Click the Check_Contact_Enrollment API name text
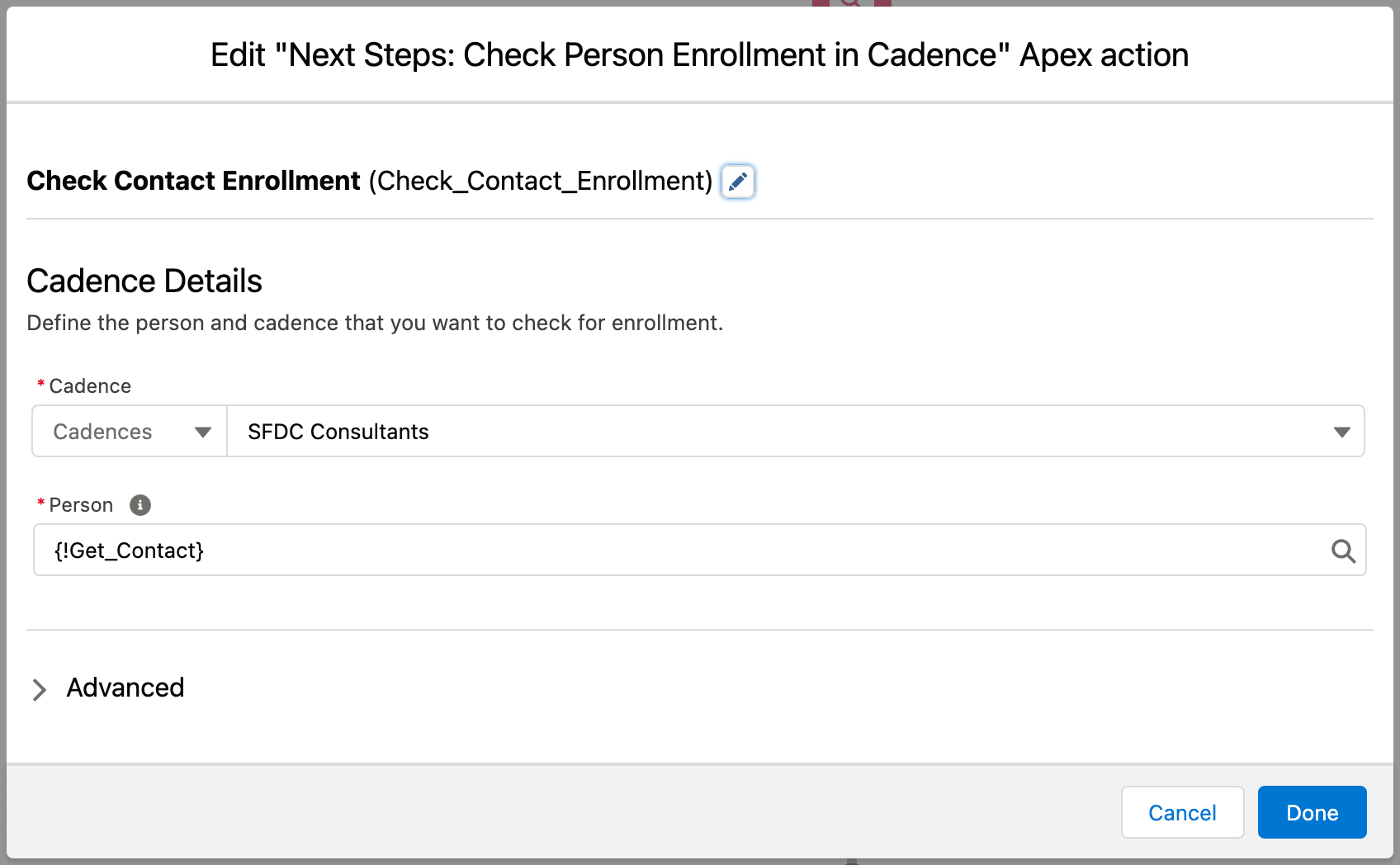 [541, 181]
